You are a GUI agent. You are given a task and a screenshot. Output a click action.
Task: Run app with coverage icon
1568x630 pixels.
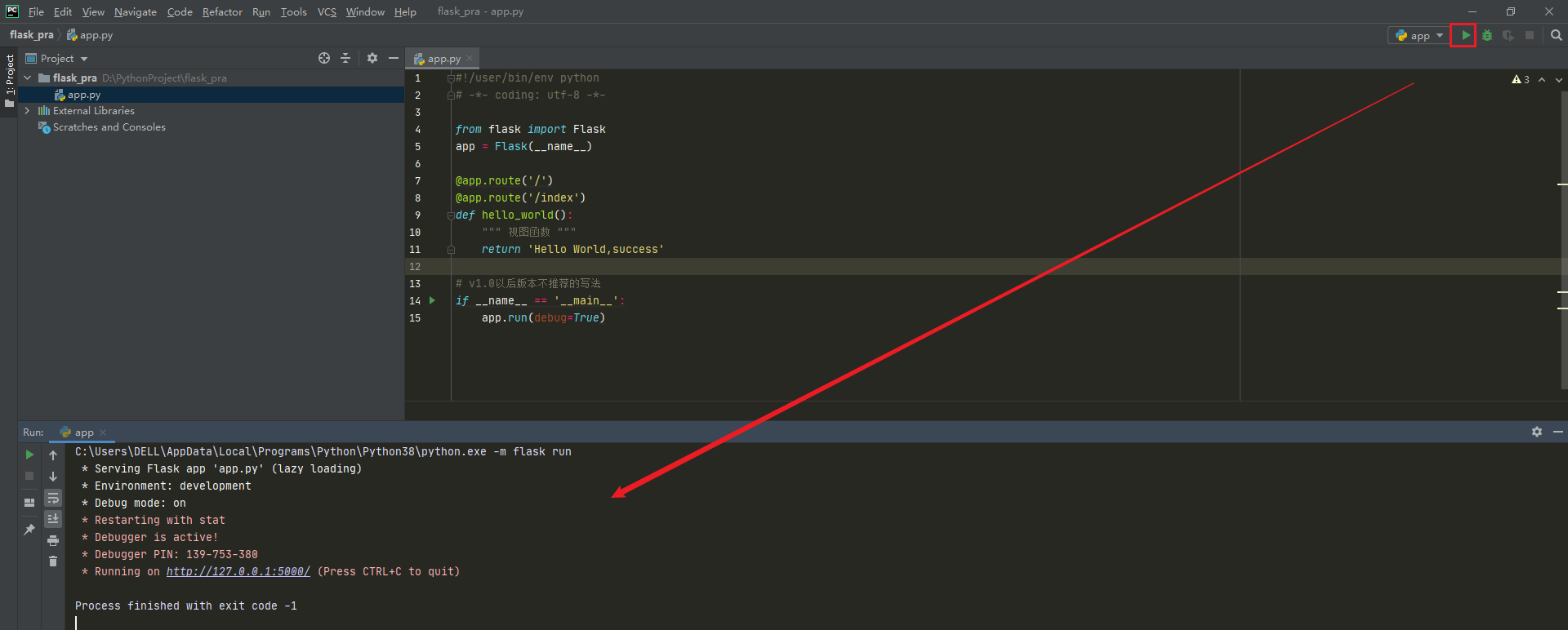coord(1508,35)
